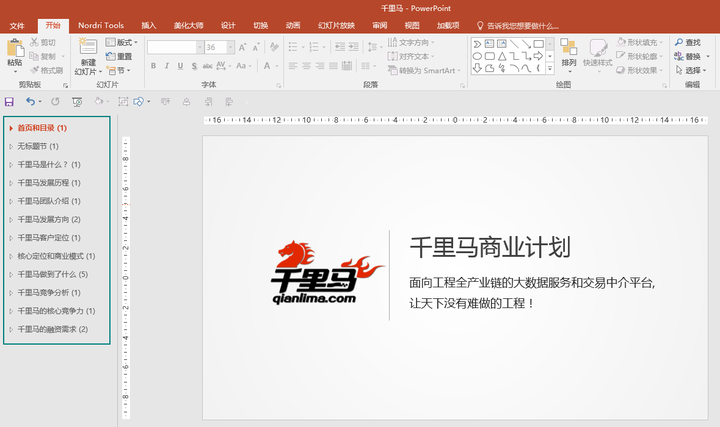Open the Shape Effects (形状效果) menu

coord(640,70)
